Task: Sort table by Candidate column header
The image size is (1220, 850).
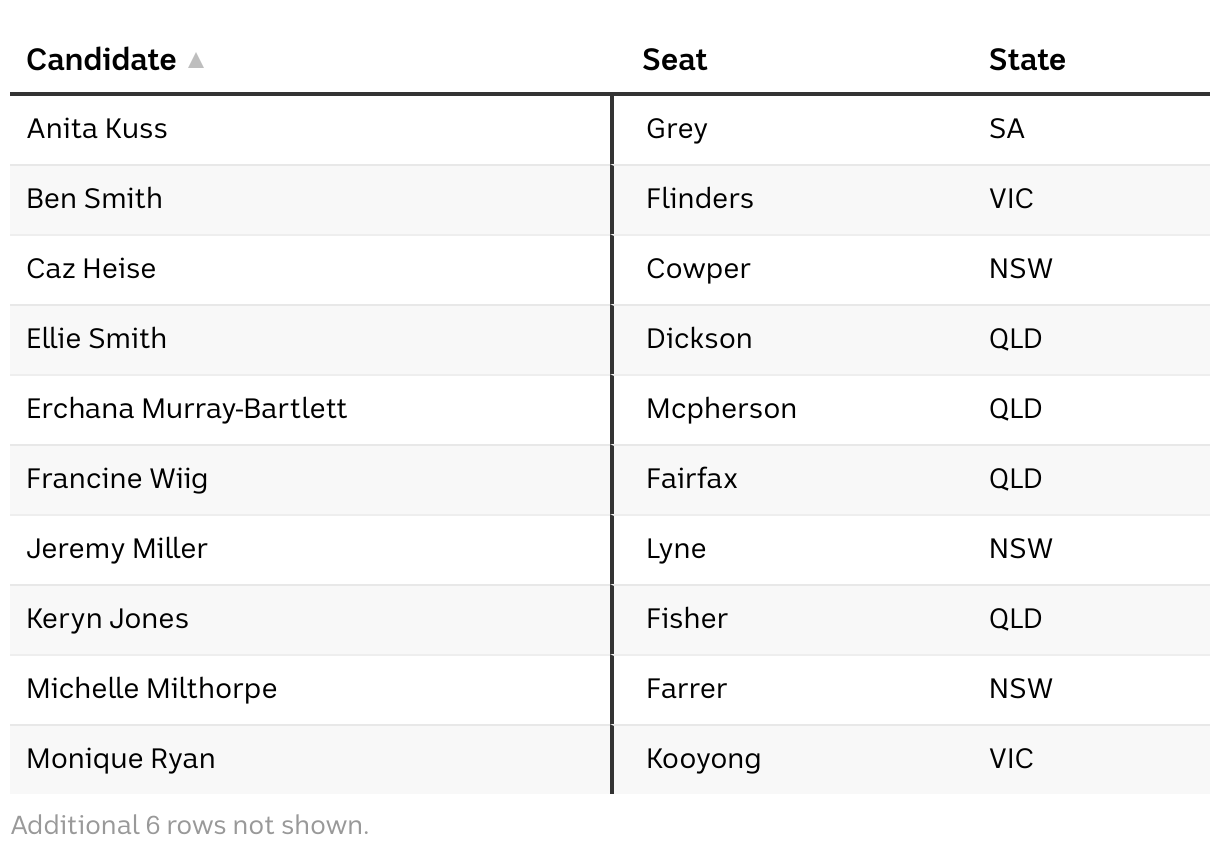Action: [x=101, y=60]
